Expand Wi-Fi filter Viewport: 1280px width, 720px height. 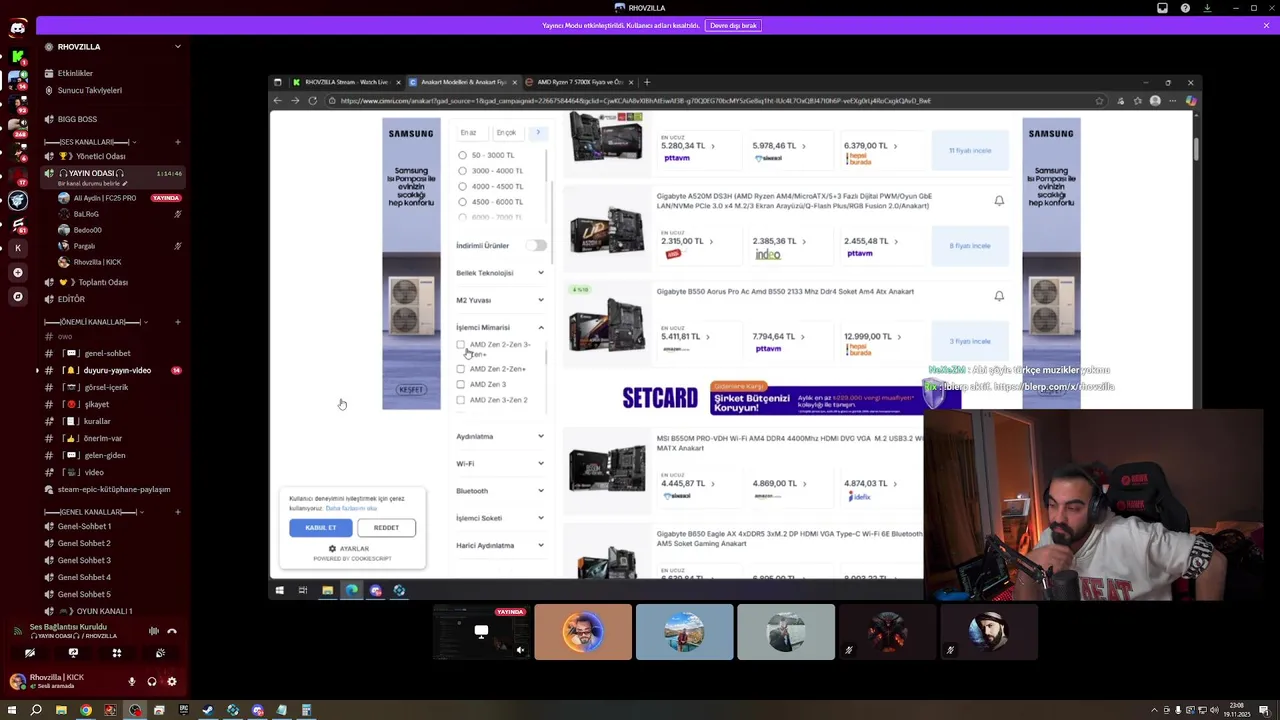pyautogui.click(x=500, y=464)
